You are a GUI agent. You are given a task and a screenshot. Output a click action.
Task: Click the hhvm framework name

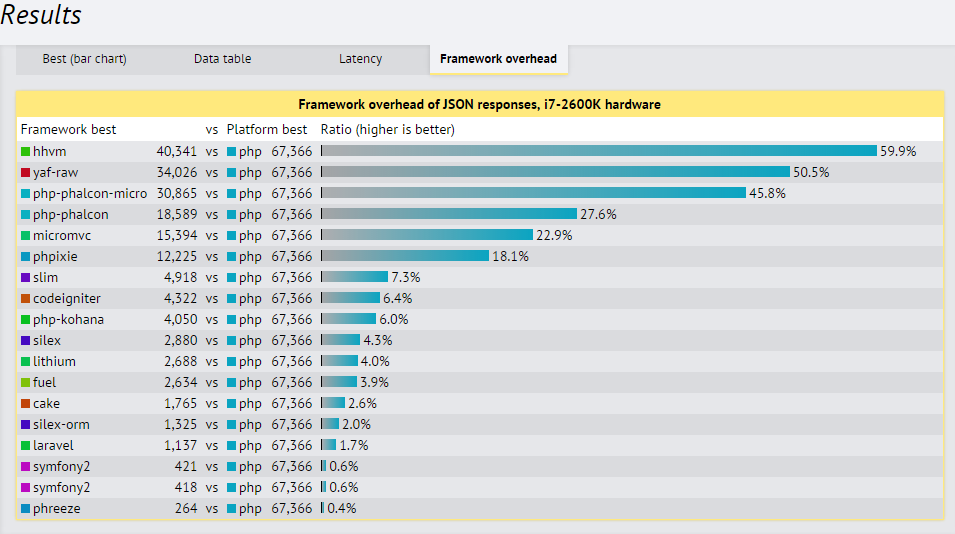point(48,152)
